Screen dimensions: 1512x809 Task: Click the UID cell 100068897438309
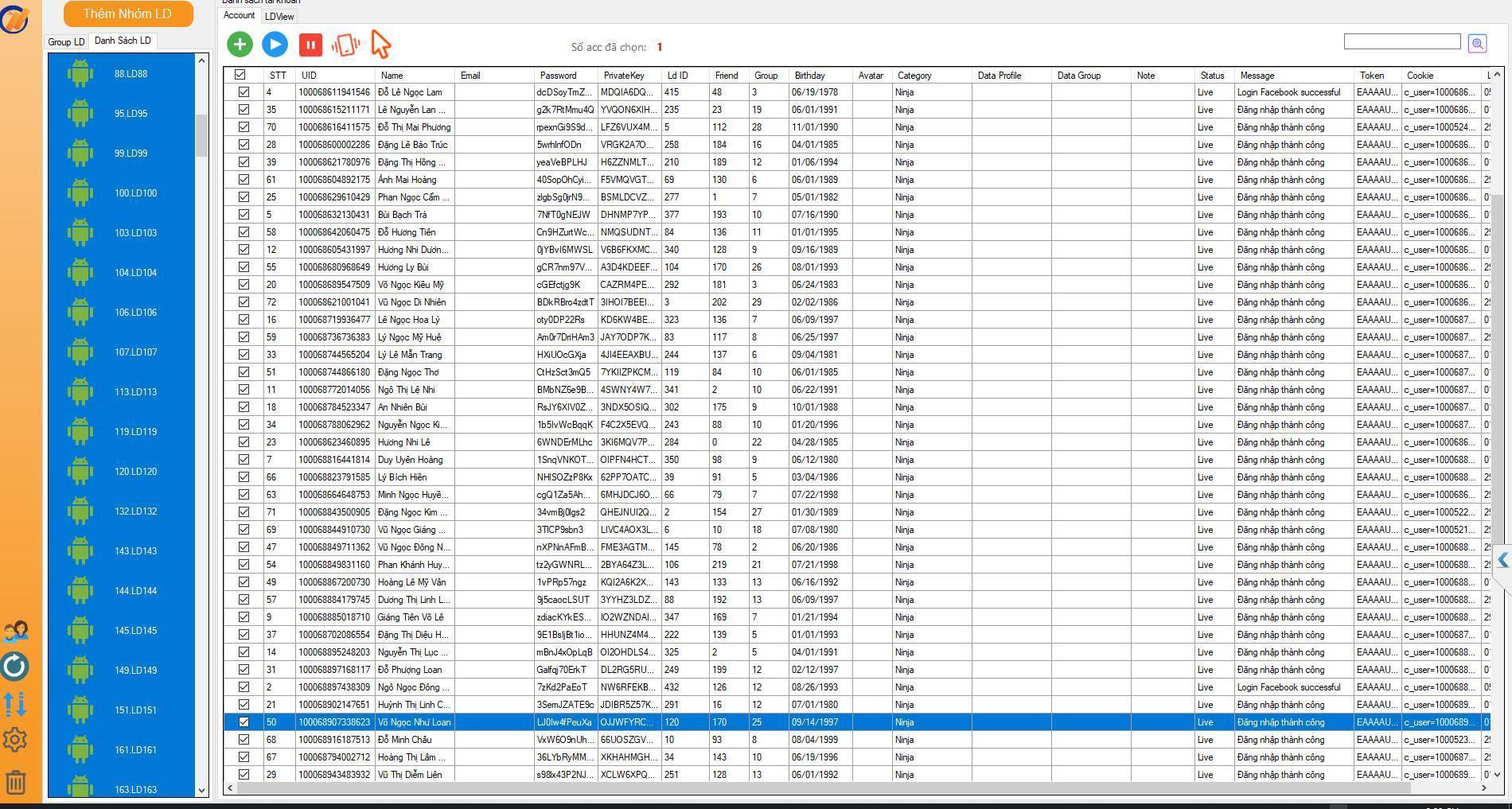[334, 687]
